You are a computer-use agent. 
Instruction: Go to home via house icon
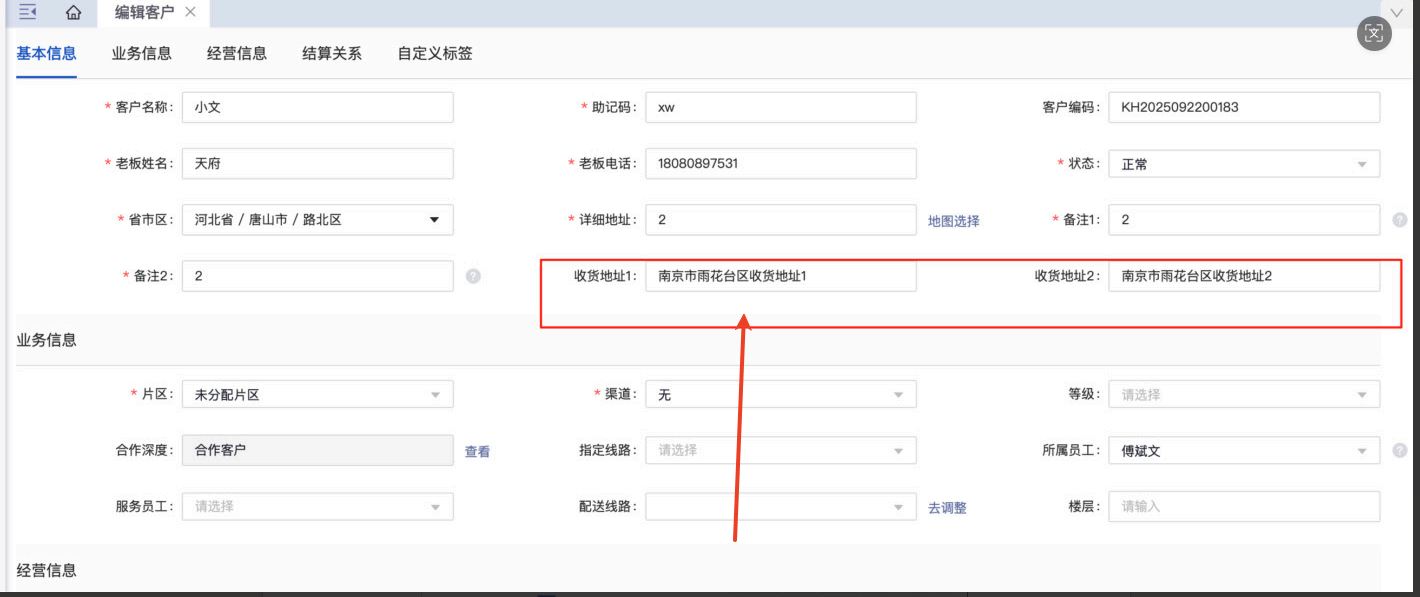point(73,12)
